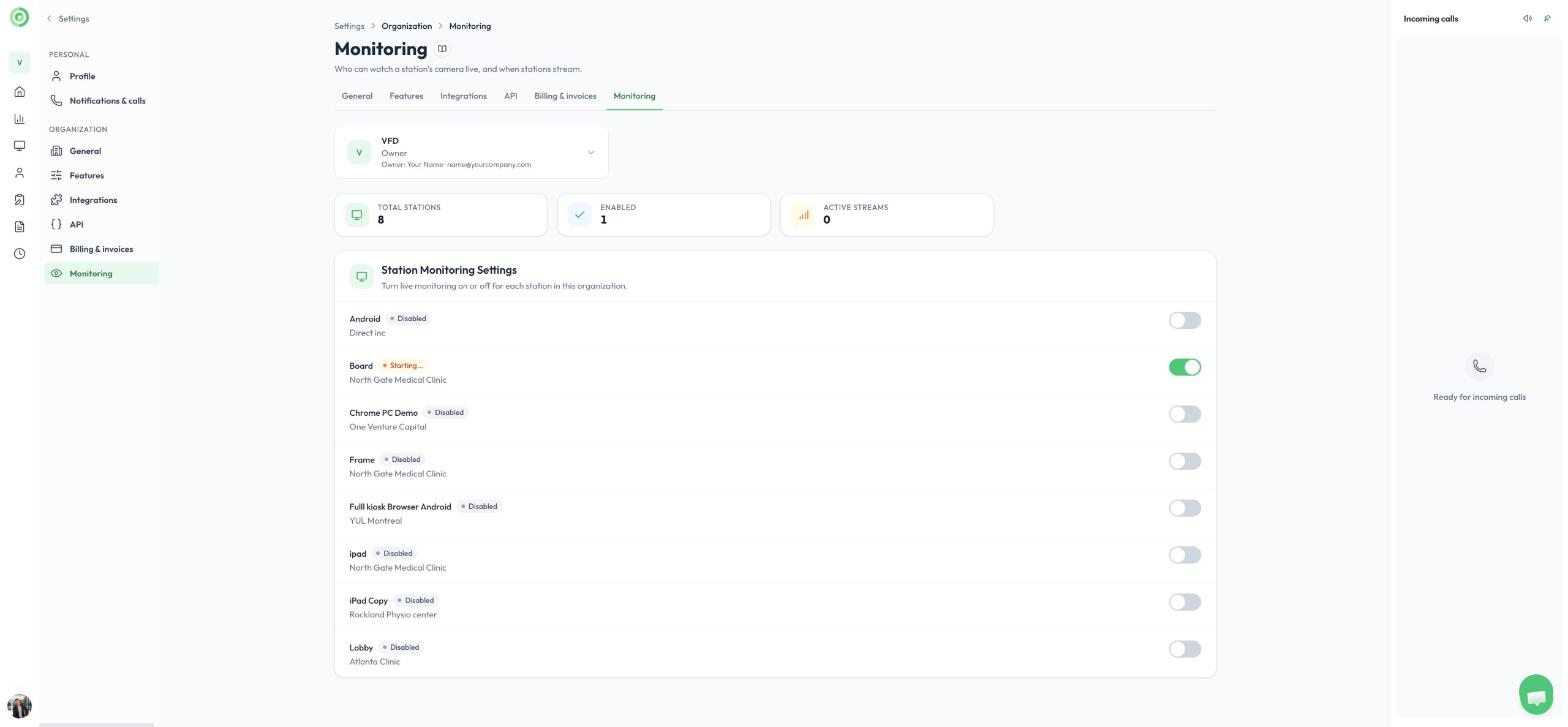
Task: Enable monitoring for the Android station
Action: pyautogui.click(x=1185, y=321)
